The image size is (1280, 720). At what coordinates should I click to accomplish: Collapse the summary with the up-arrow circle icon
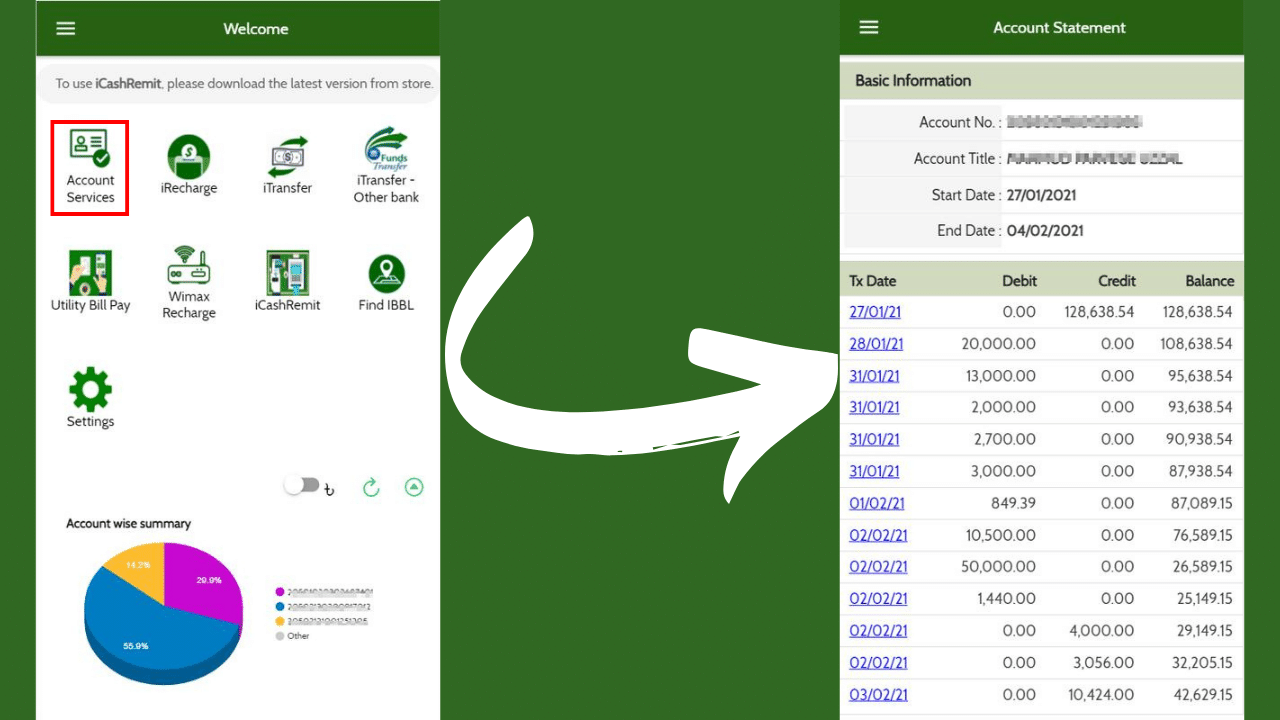click(x=414, y=487)
